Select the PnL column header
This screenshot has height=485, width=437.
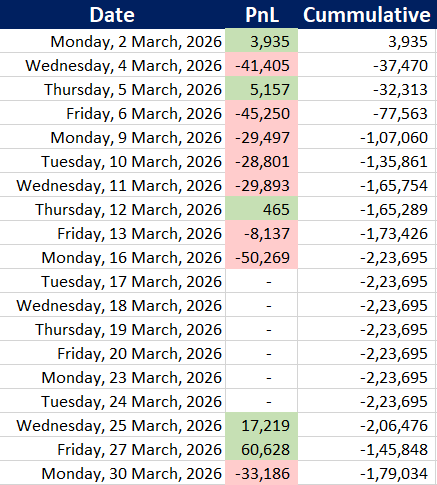(261, 14)
